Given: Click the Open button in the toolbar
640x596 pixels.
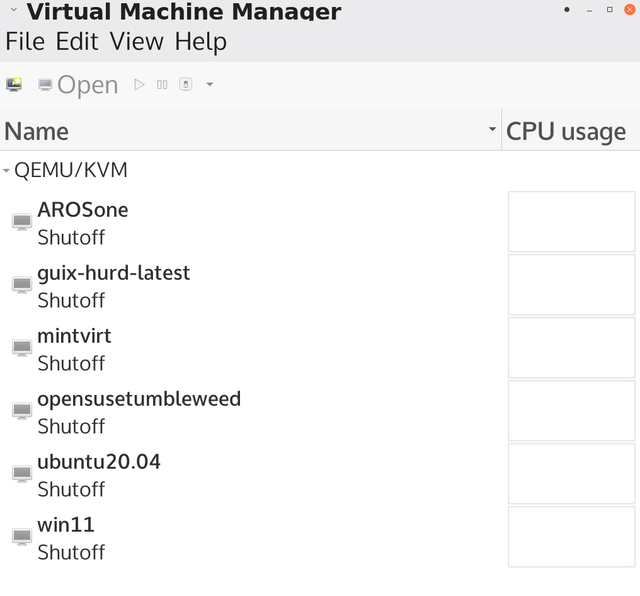Looking at the screenshot, I should pos(78,85).
